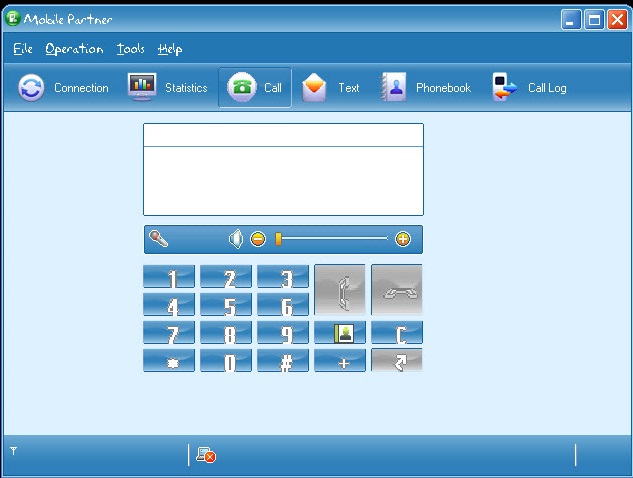Open the Statistics chart icon
The image size is (633, 478).
point(142,87)
